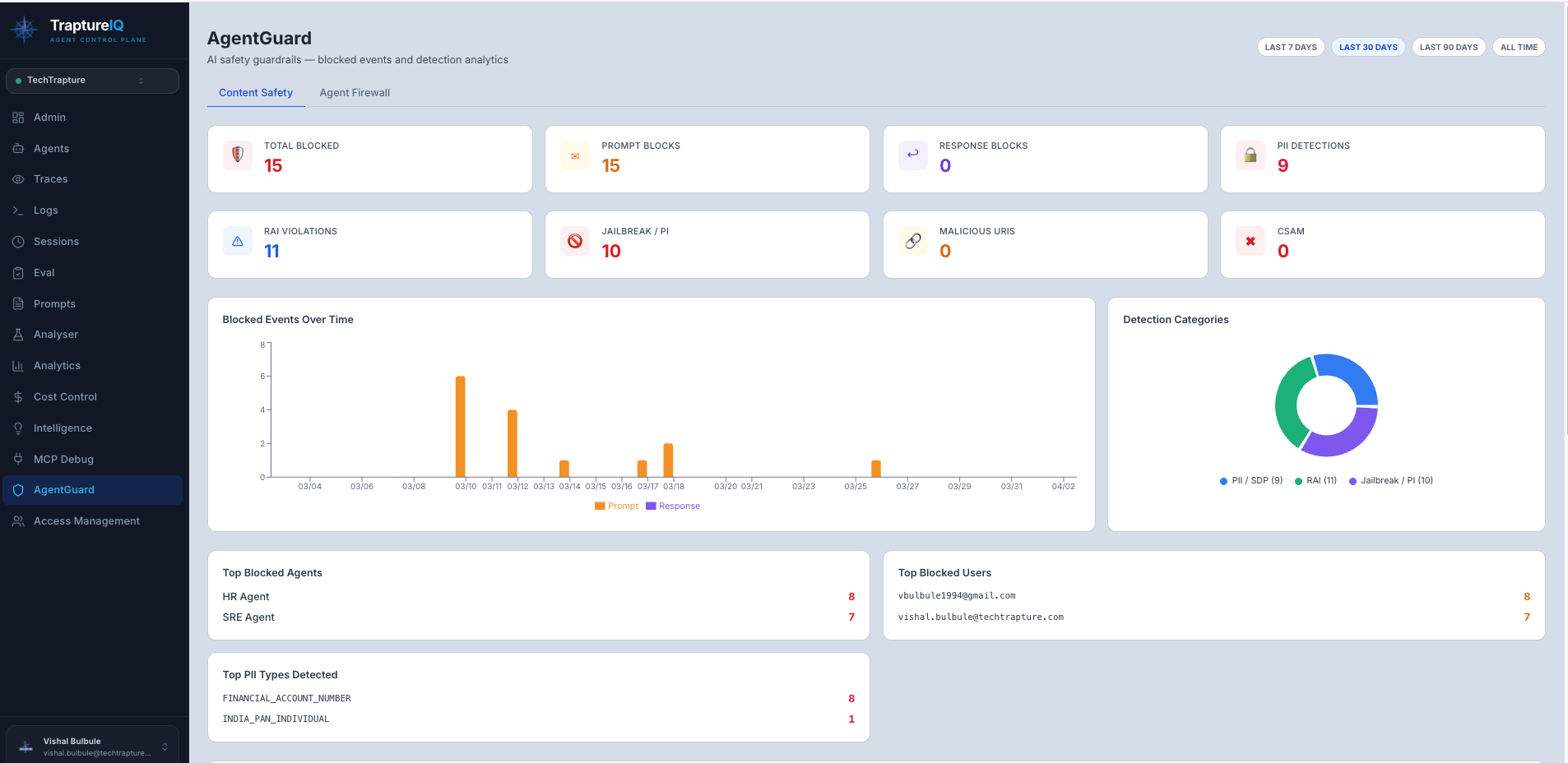
Task: Show All Time data range
Action: [1519, 48]
